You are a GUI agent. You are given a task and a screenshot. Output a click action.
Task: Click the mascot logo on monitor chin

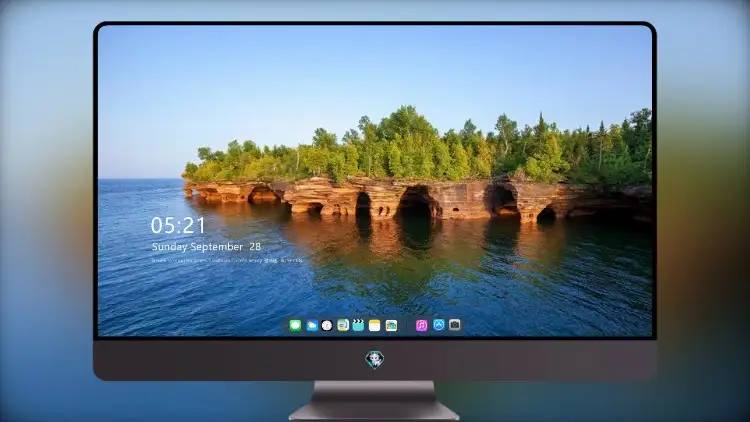375,359
